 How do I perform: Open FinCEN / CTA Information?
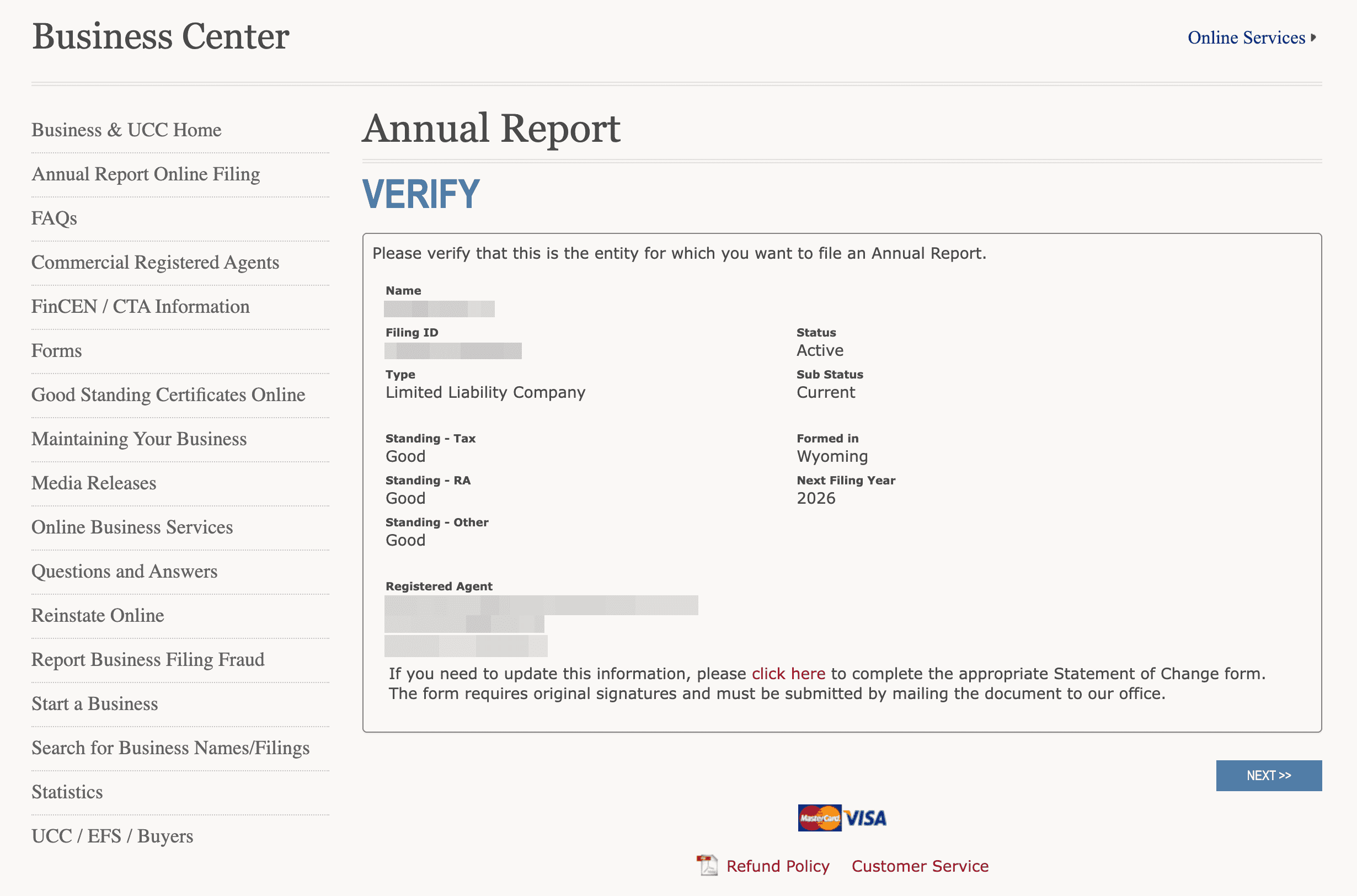[x=141, y=306]
